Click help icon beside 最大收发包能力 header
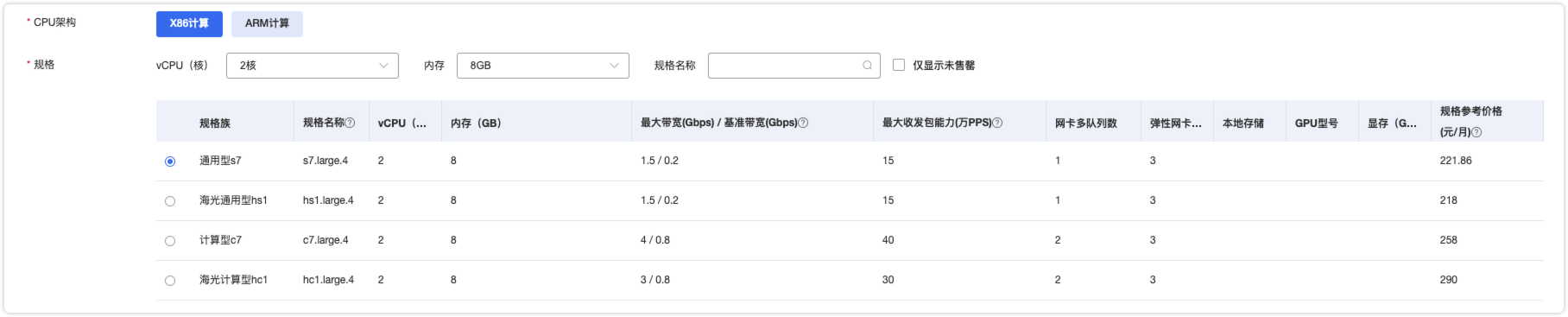 [998, 123]
